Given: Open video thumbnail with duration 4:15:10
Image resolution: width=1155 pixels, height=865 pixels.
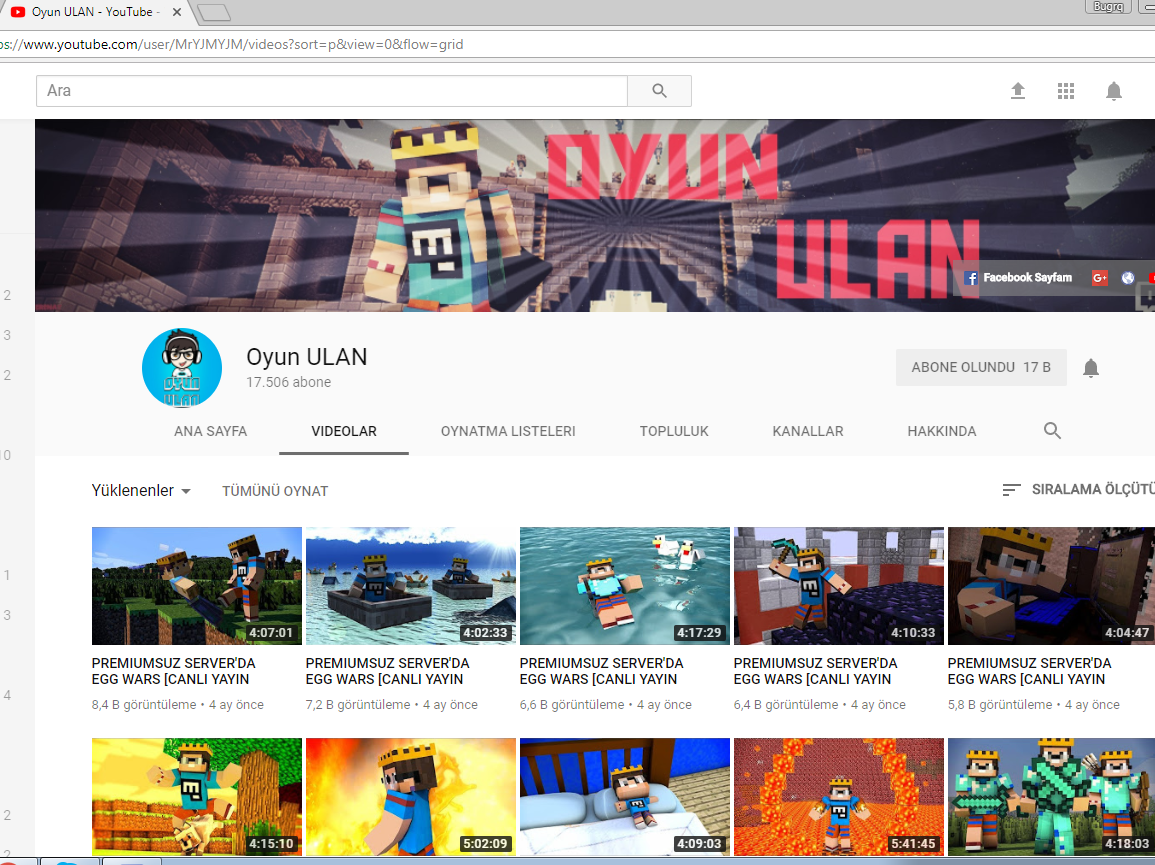Looking at the screenshot, I should [x=197, y=796].
